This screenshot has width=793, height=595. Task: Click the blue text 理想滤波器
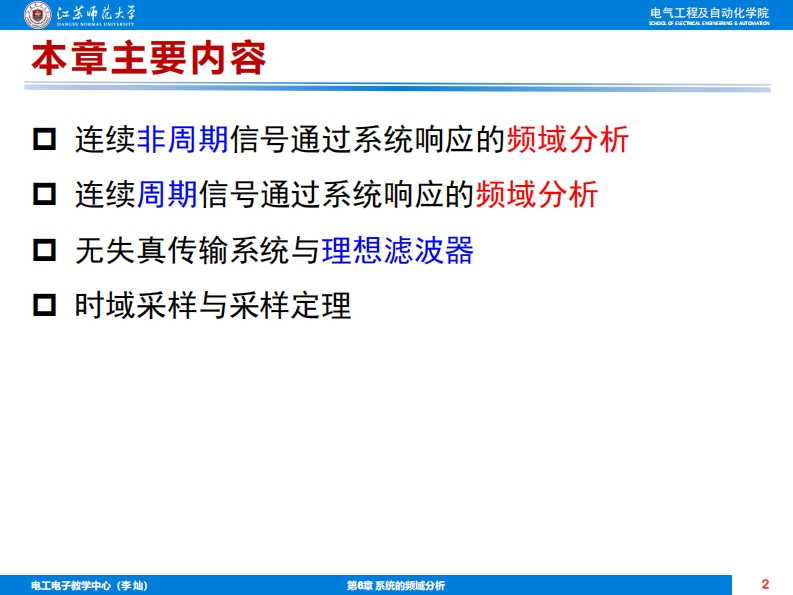(x=397, y=250)
